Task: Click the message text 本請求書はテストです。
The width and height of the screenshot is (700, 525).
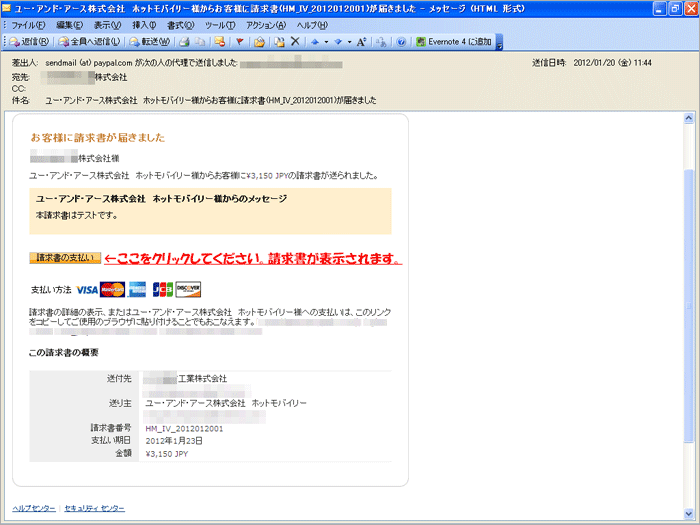Action: [77, 216]
